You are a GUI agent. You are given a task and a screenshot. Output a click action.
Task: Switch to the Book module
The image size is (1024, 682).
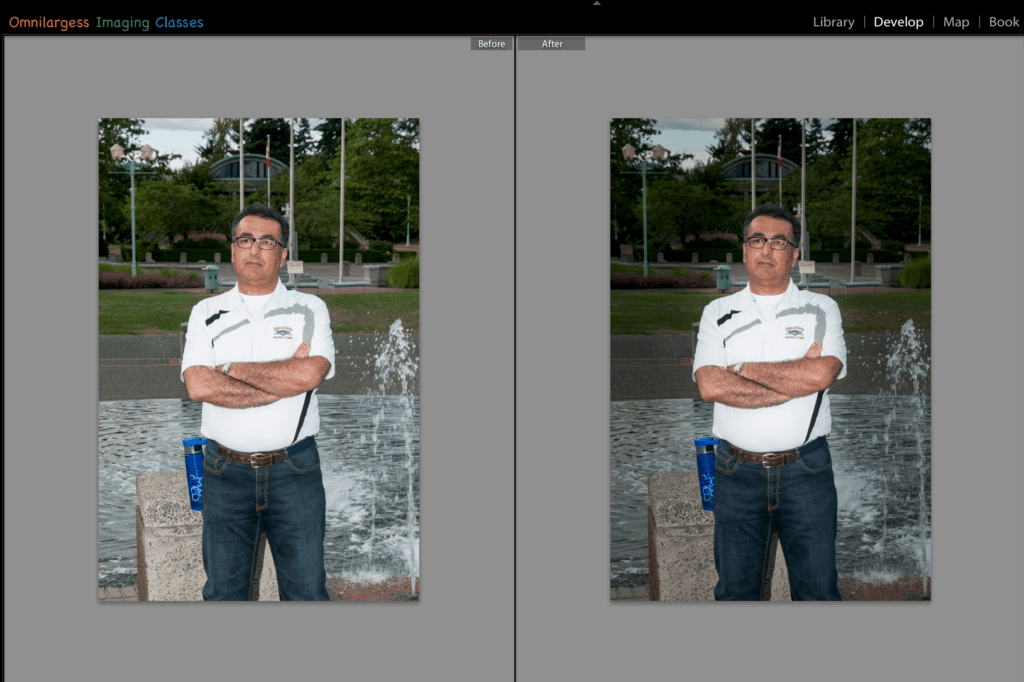1003,21
